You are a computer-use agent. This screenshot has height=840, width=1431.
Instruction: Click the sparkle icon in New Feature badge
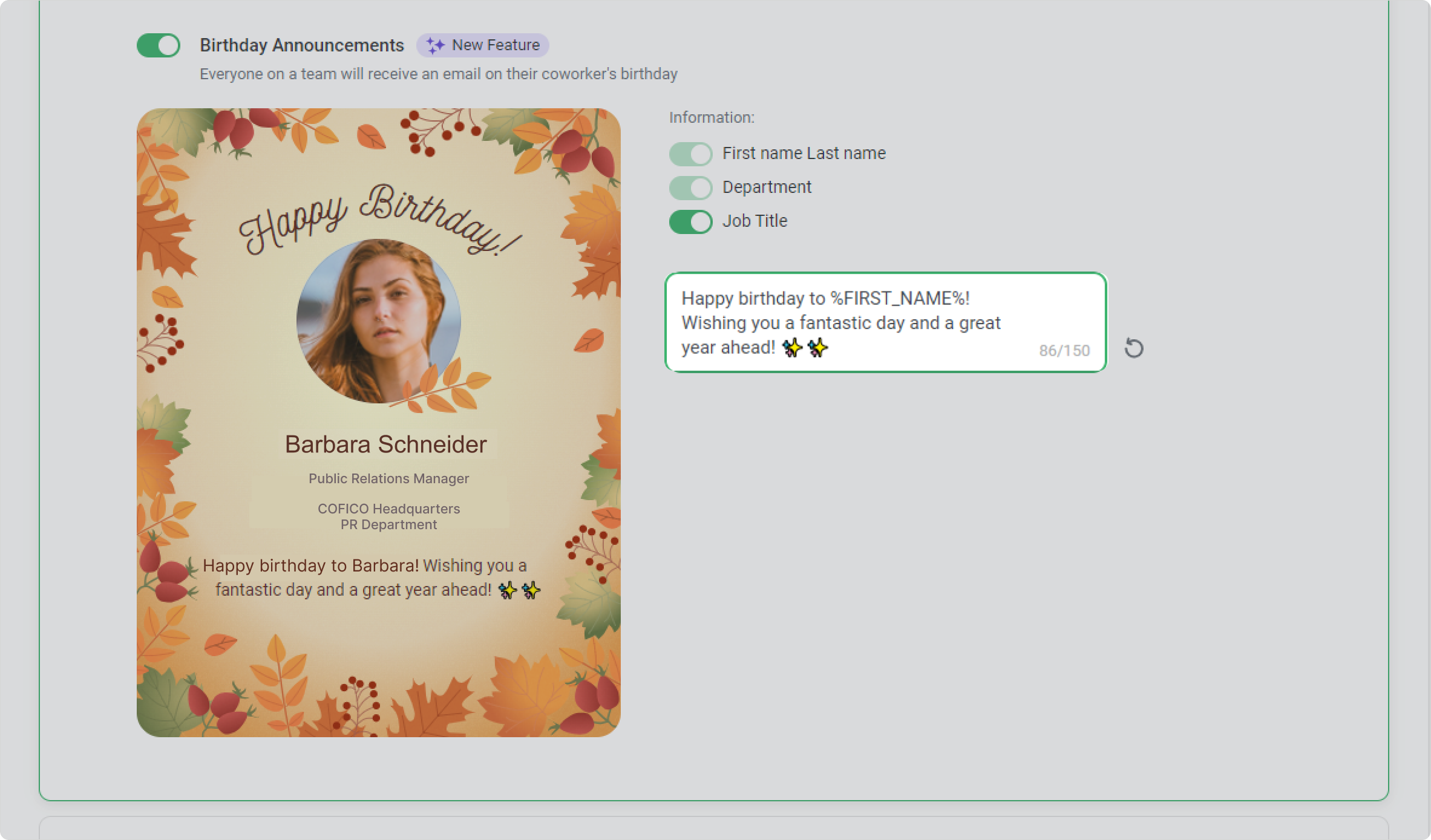[x=435, y=45]
